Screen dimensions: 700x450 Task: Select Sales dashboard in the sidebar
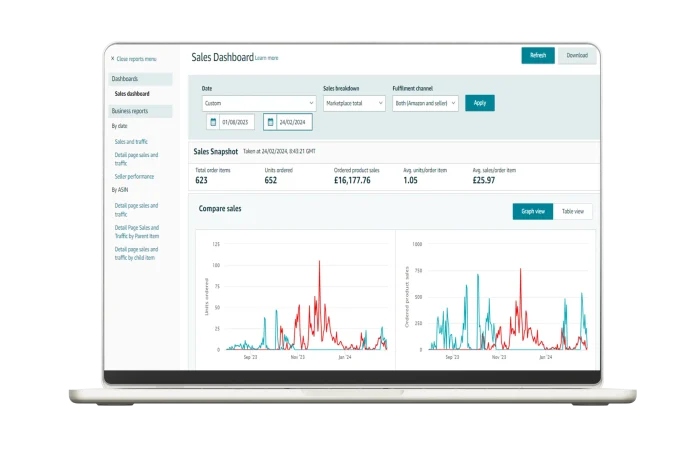133,93
